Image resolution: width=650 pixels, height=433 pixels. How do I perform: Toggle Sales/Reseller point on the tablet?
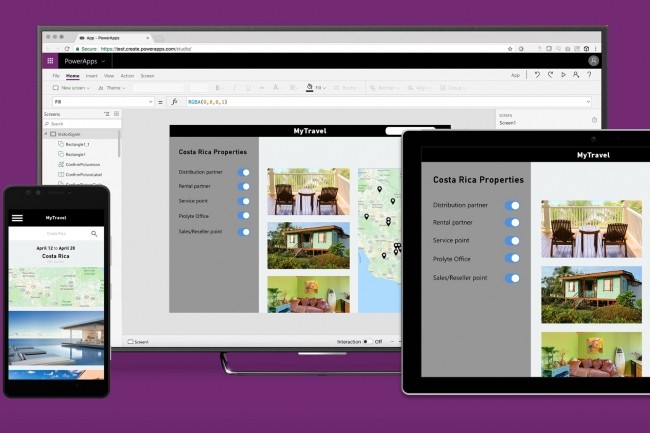pyautogui.click(x=512, y=278)
